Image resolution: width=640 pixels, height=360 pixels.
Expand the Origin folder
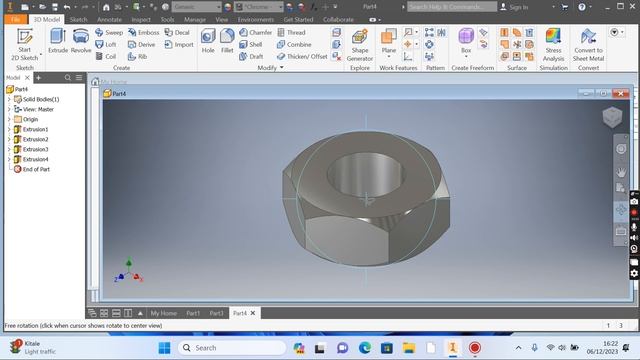point(9,119)
